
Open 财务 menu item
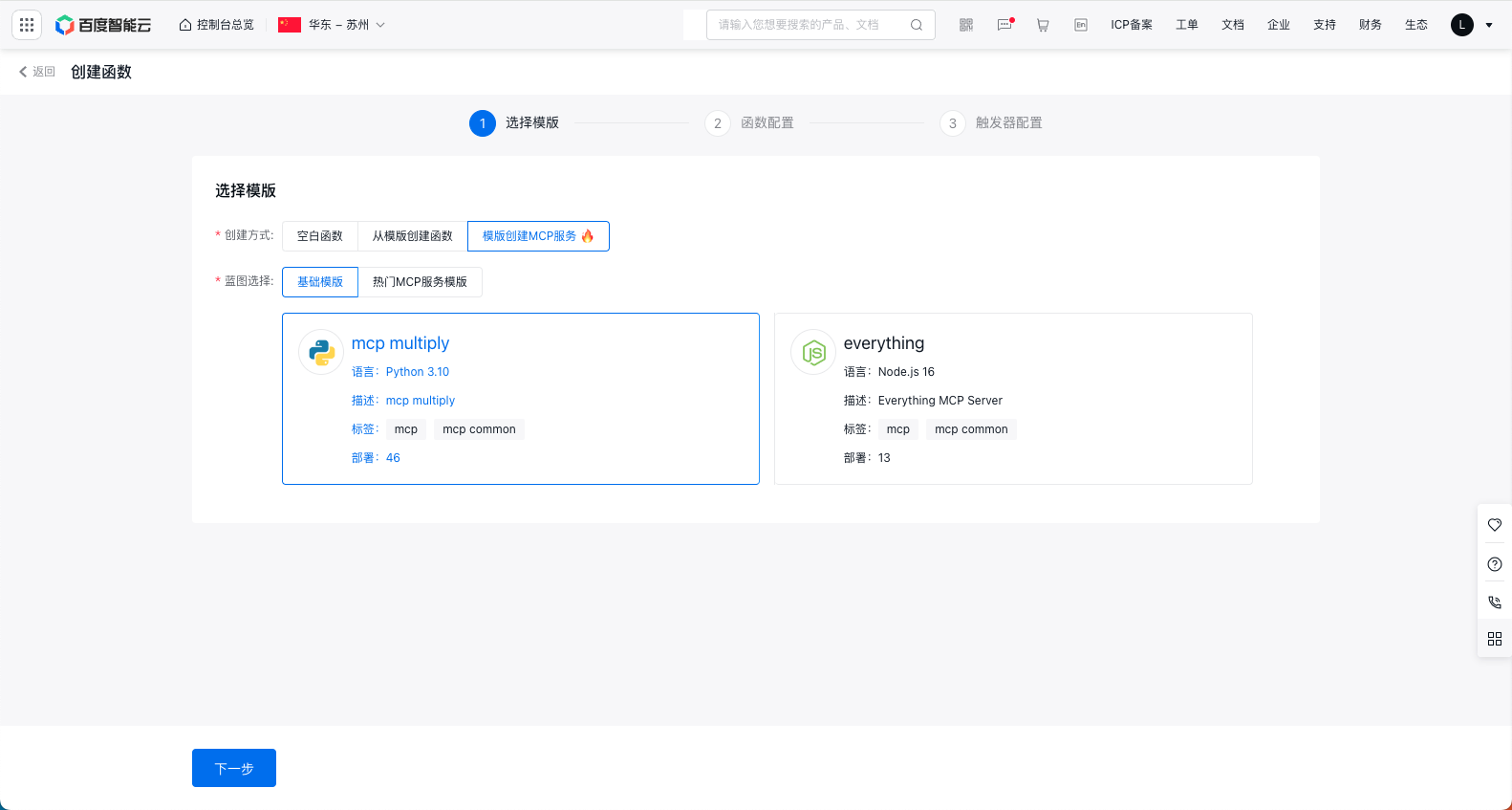(x=1371, y=25)
